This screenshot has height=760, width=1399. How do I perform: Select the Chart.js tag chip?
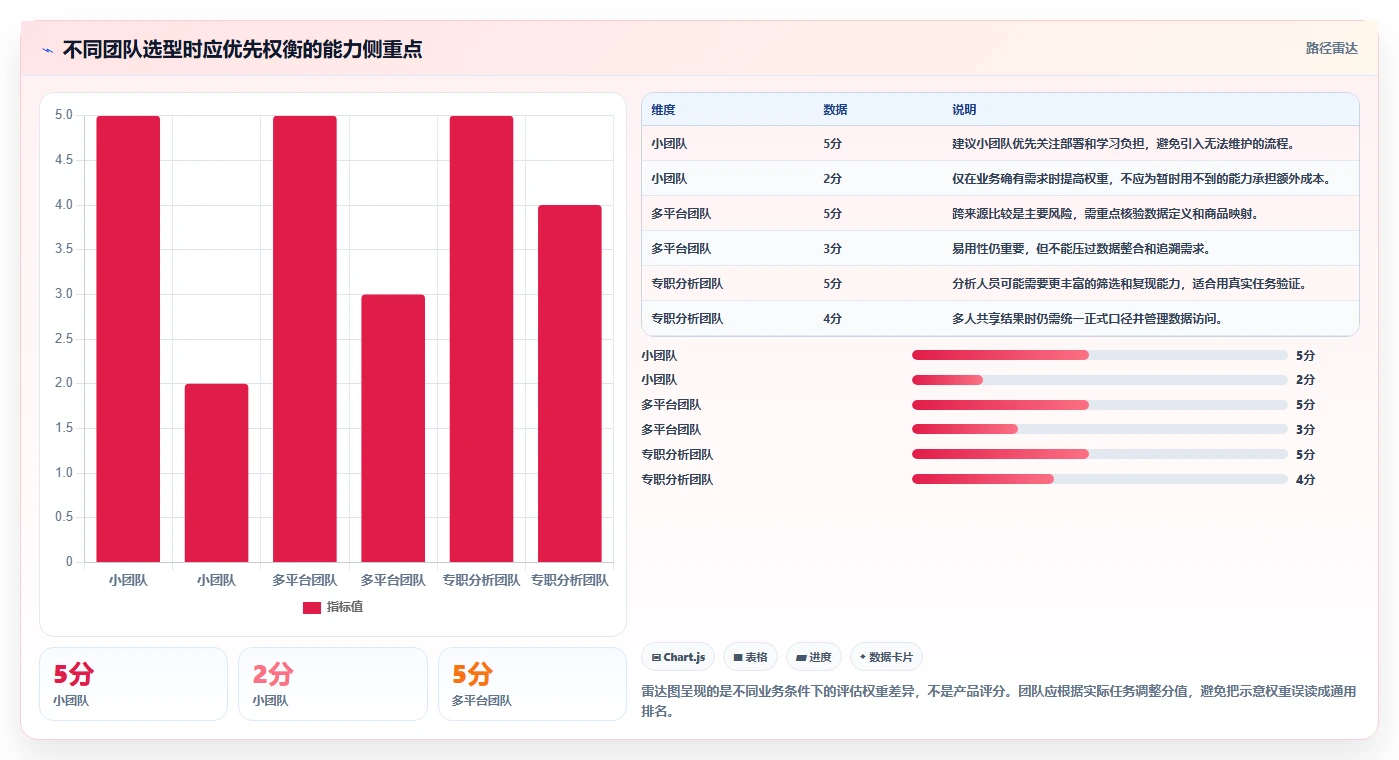678,657
